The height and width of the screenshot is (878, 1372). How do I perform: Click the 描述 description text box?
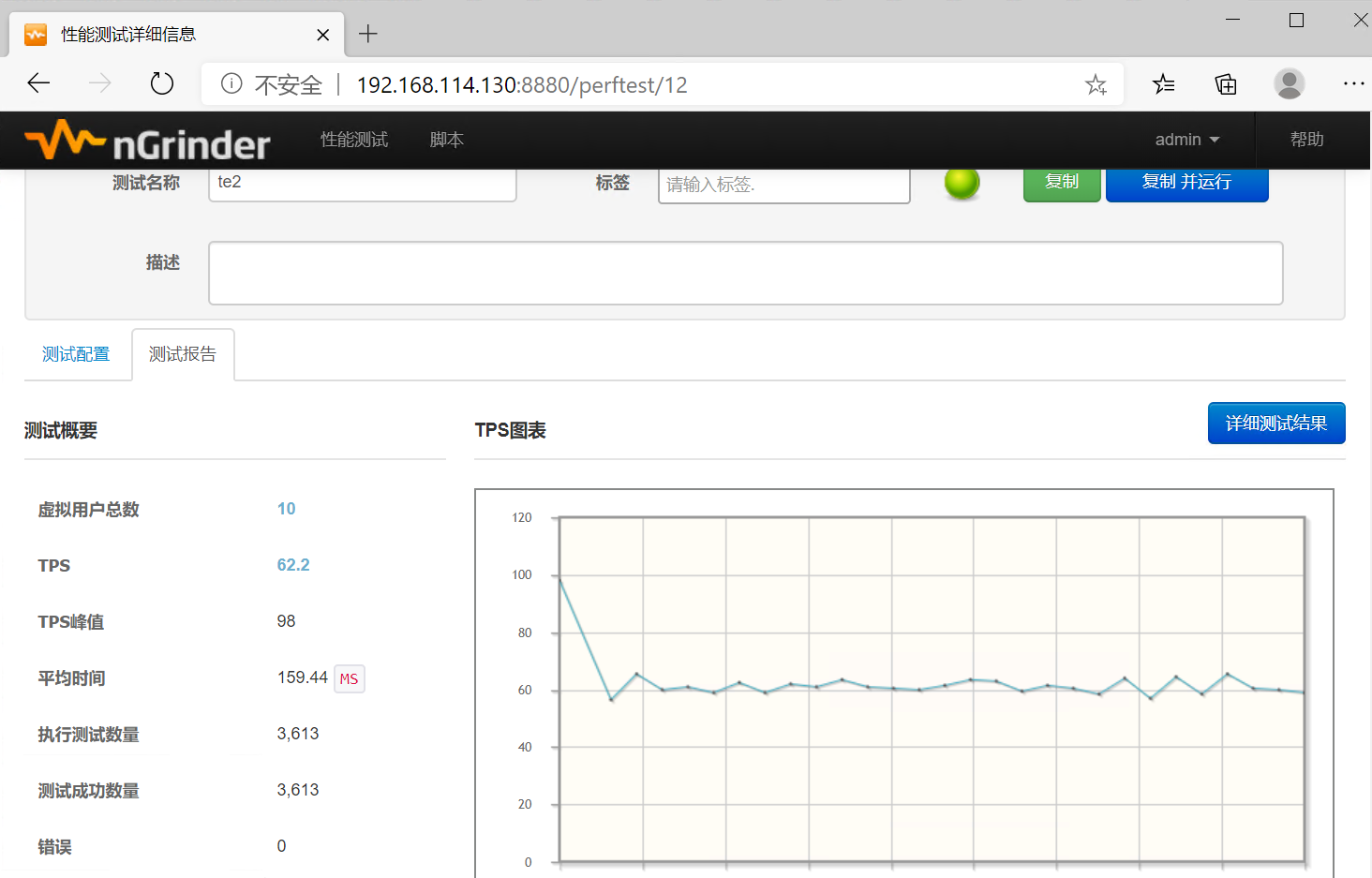point(745,273)
